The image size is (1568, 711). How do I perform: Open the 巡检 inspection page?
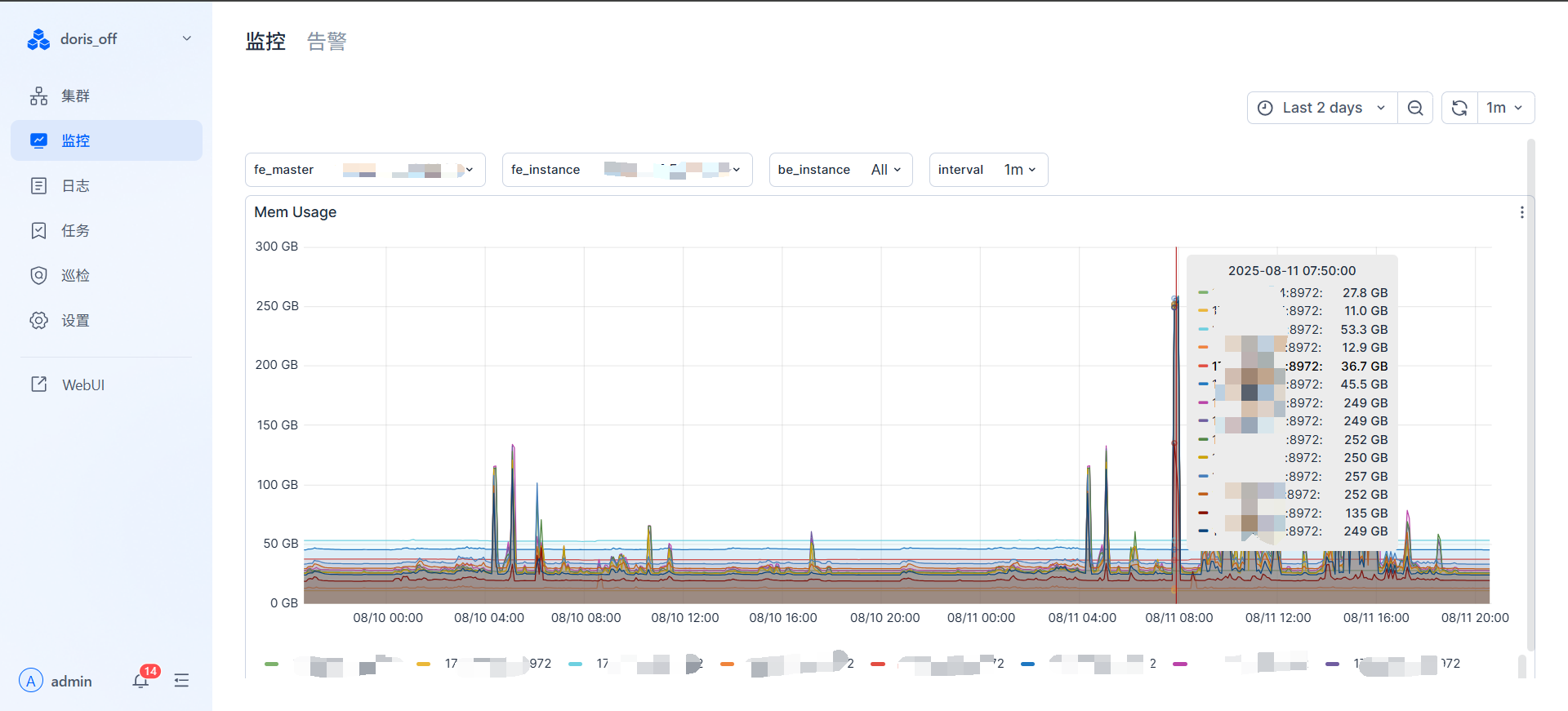point(106,275)
